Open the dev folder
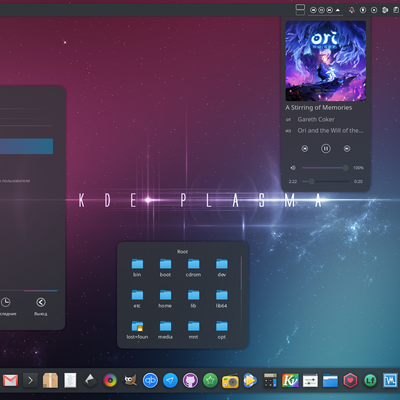Screen dimensions: 400x400 pos(222,268)
